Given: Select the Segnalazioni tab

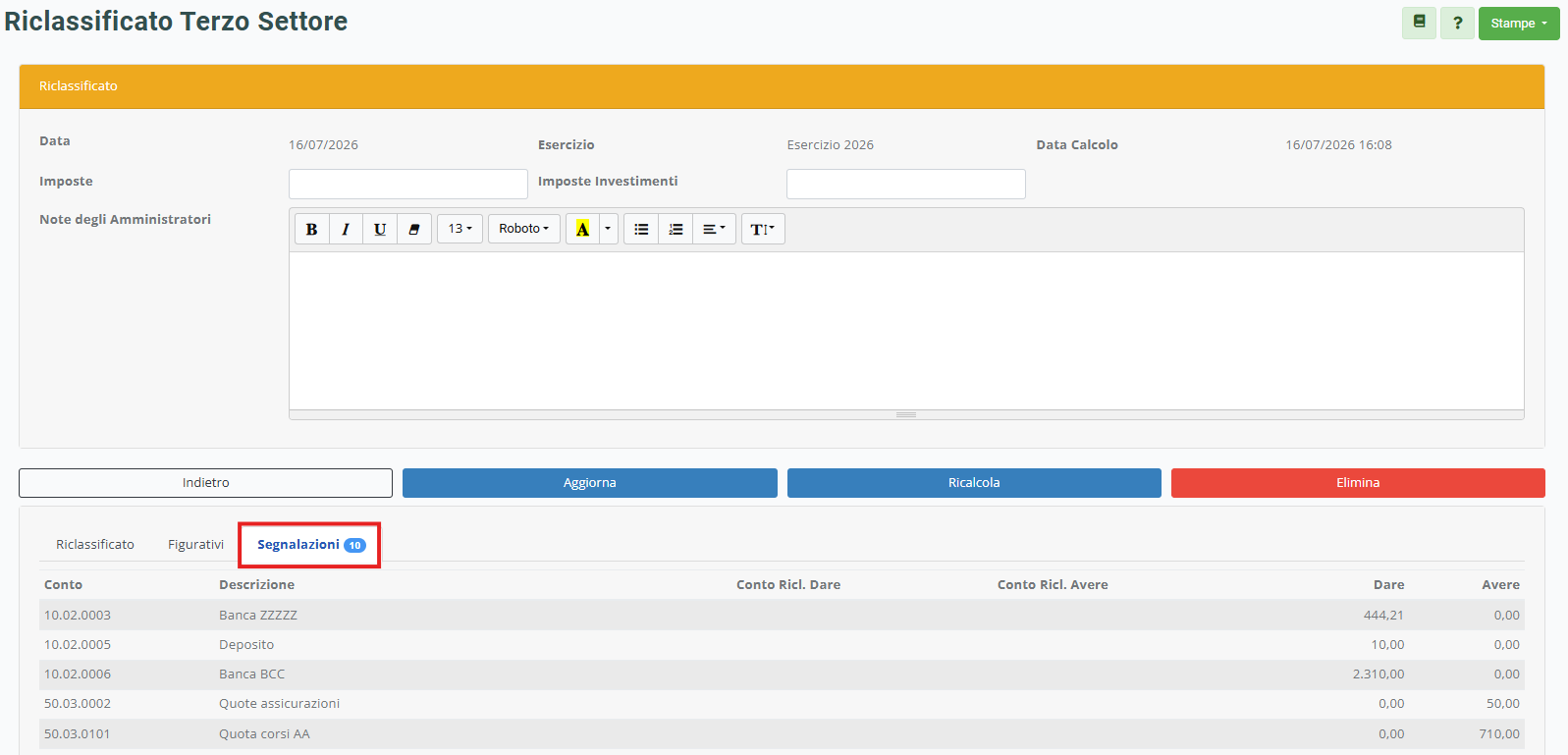Looking at the screenshot, I should 310,545.
